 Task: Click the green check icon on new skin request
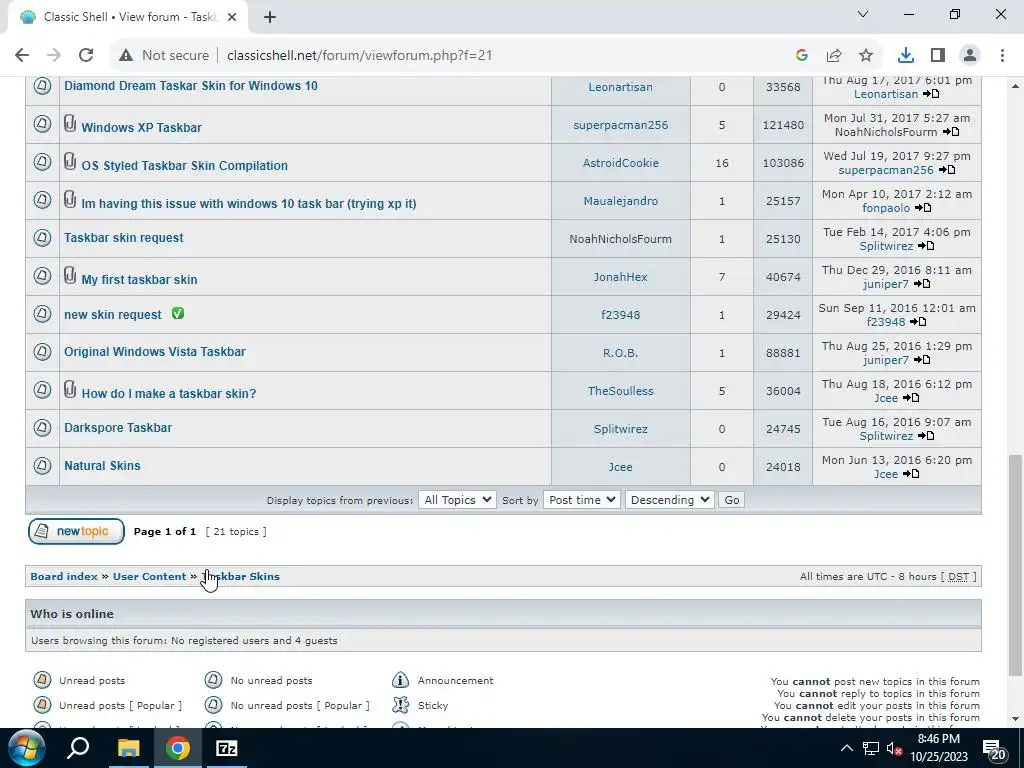pos(178,313)
